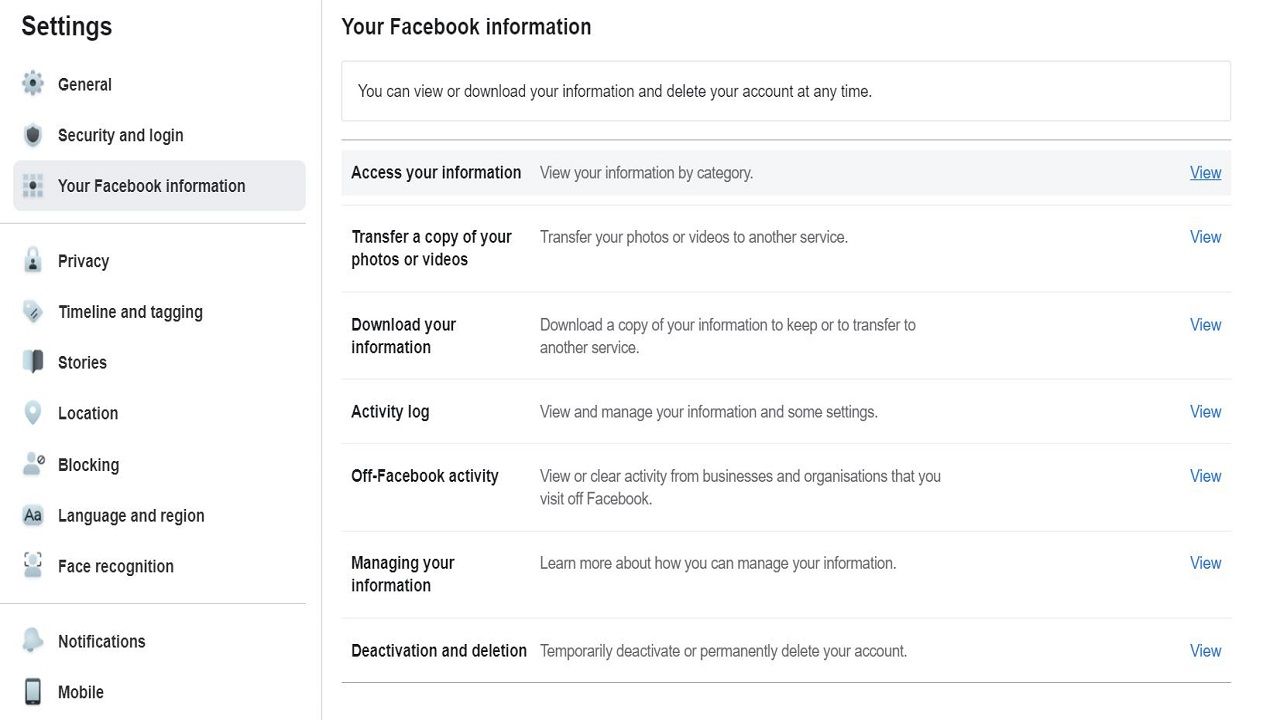The height and width of the screenshot is (720, 1280).
Task: Click the Face recognition icon
Action: point(33,566)
